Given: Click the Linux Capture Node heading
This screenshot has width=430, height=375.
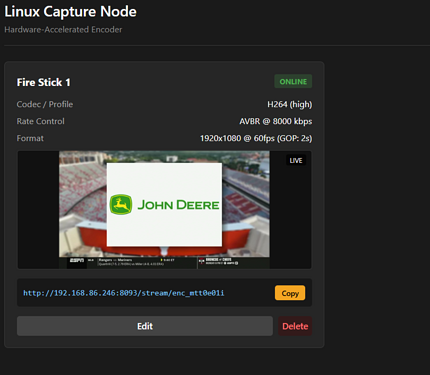Looking at the screenshot, I should click(70, 12).
